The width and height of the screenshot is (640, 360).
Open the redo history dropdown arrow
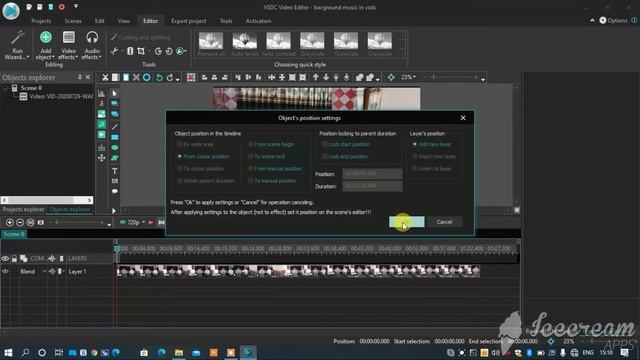[x=178, y=79]
